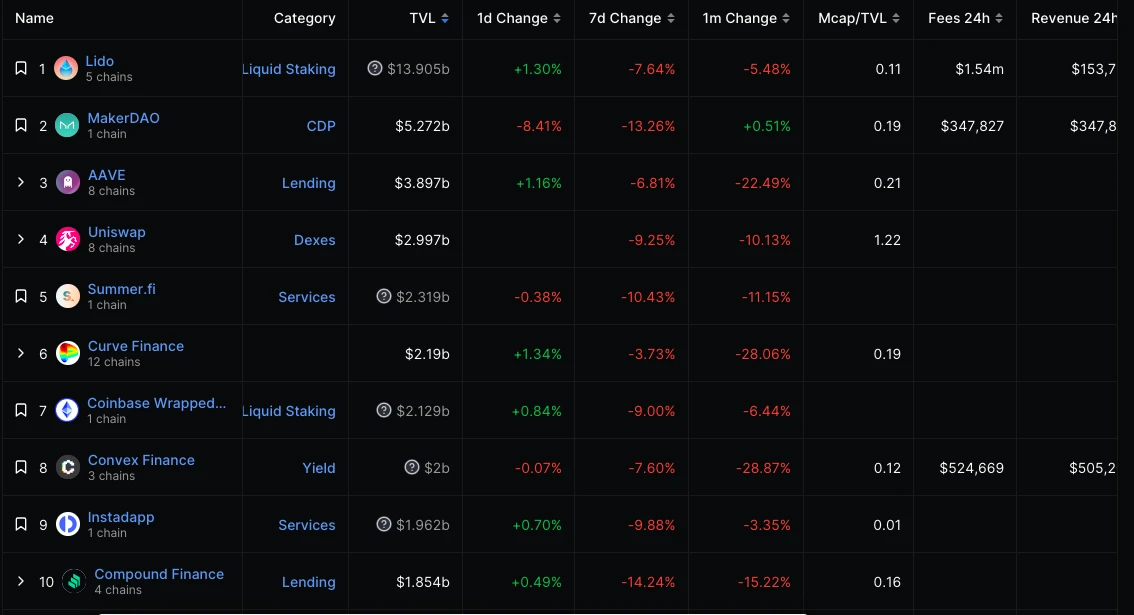Bookmark Convex Finance row
The height and width of the screenshot is (615, 1134).
20,467
